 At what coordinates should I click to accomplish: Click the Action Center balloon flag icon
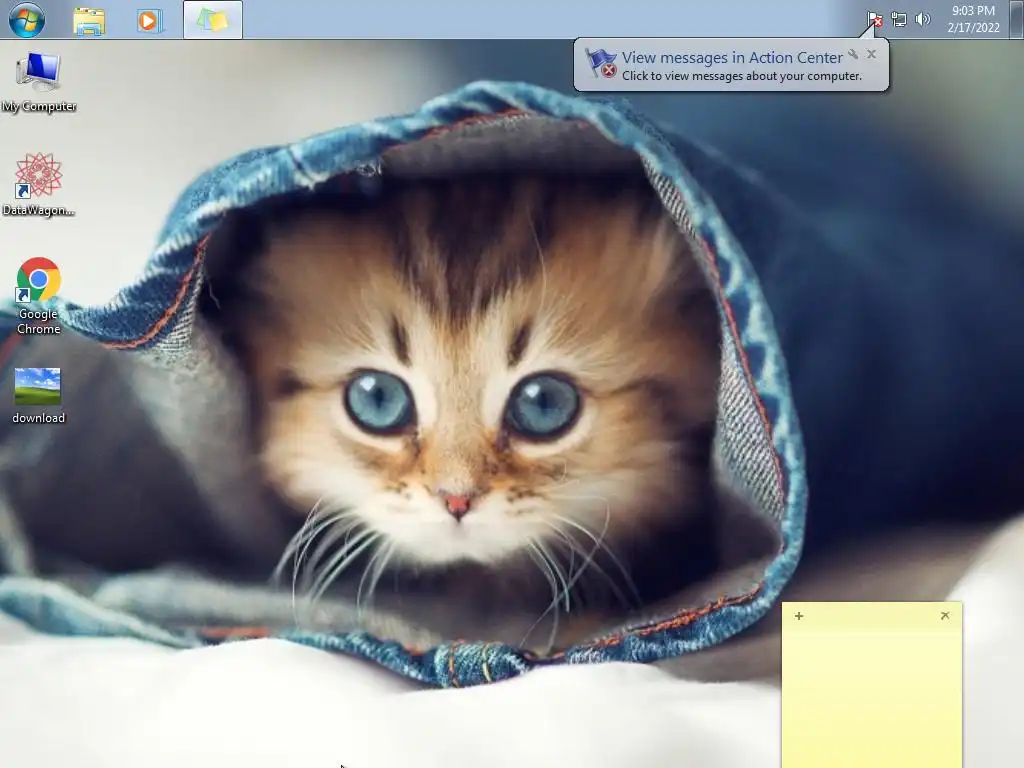click(601, 63)
